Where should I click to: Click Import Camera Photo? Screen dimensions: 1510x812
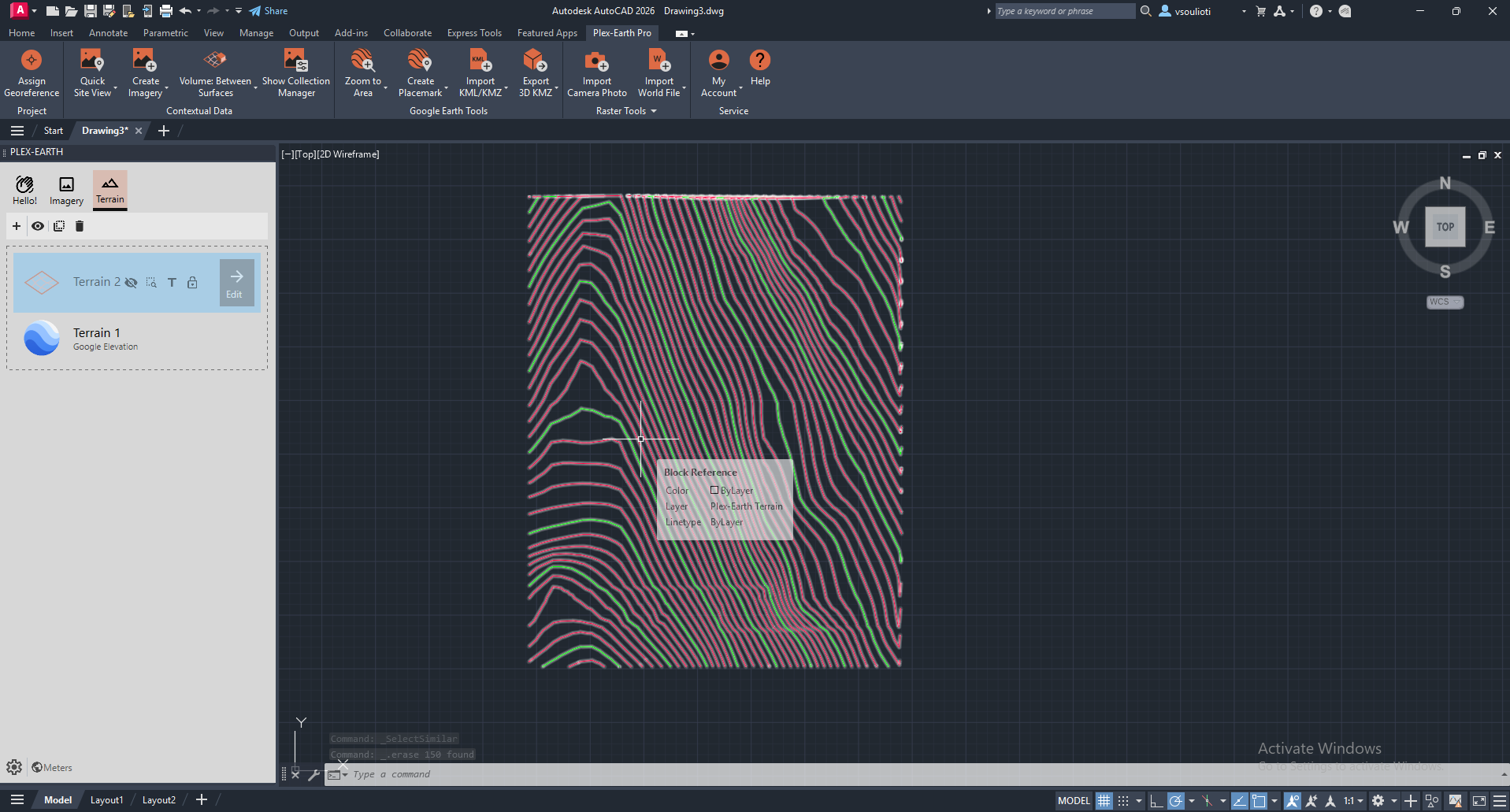pos(597,72)
